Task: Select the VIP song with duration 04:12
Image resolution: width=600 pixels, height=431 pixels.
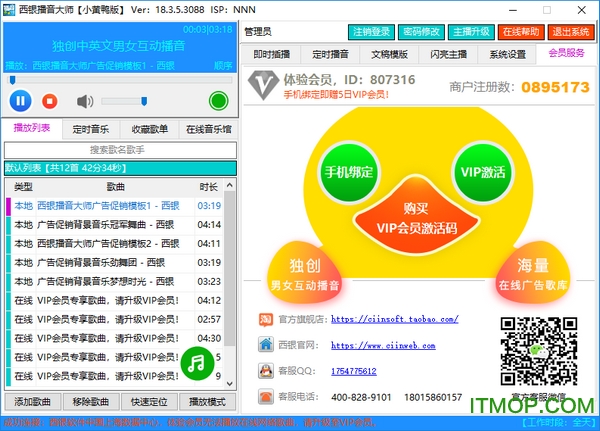Action: (115, 300)
